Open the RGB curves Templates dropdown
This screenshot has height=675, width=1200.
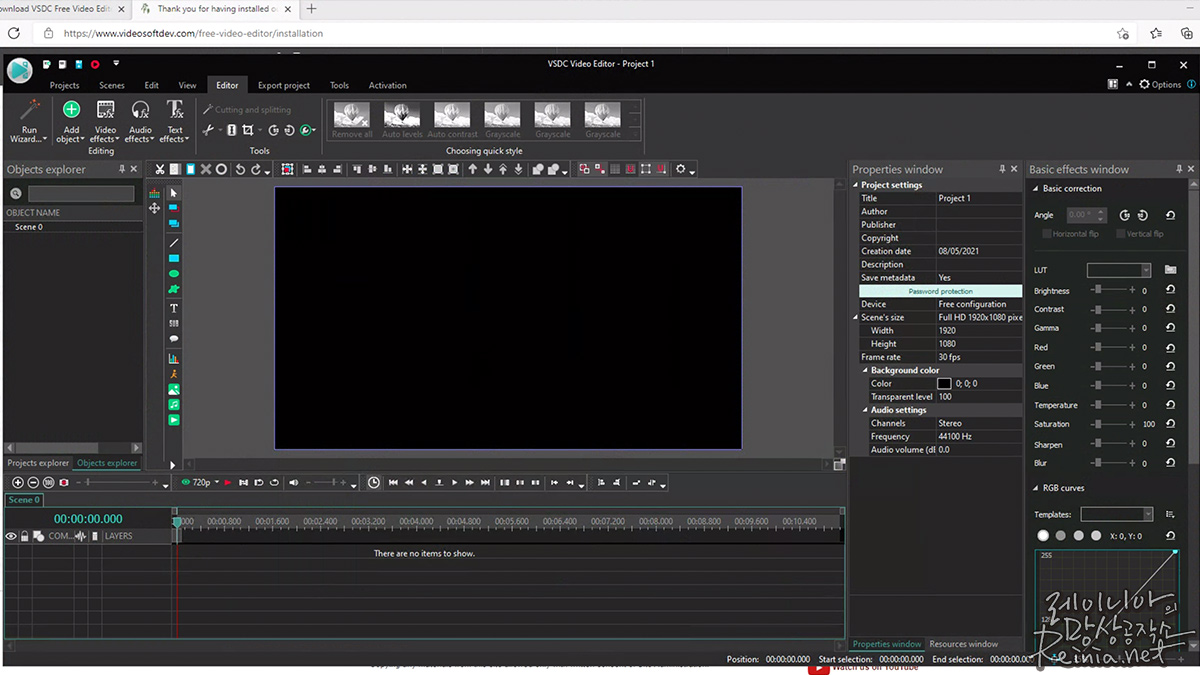pyautogui.click(x=1146, y=514)
